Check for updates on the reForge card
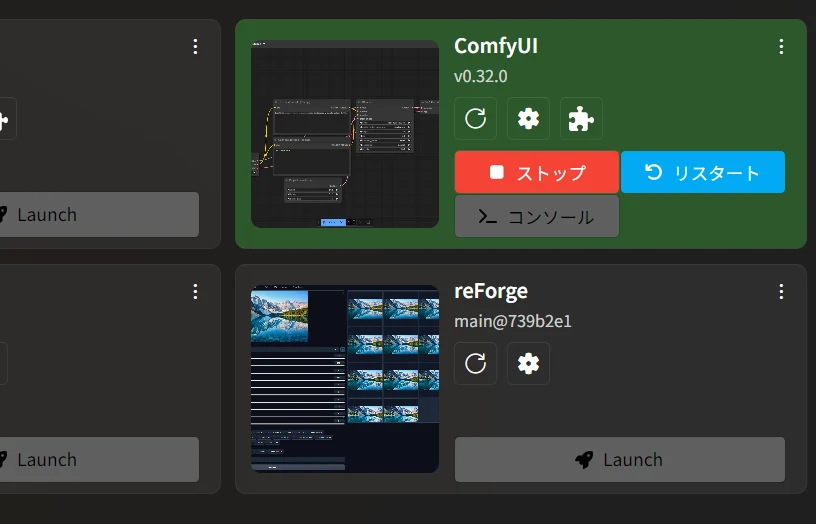The width and height of the screenshot is (816, 524). point(475,363)
